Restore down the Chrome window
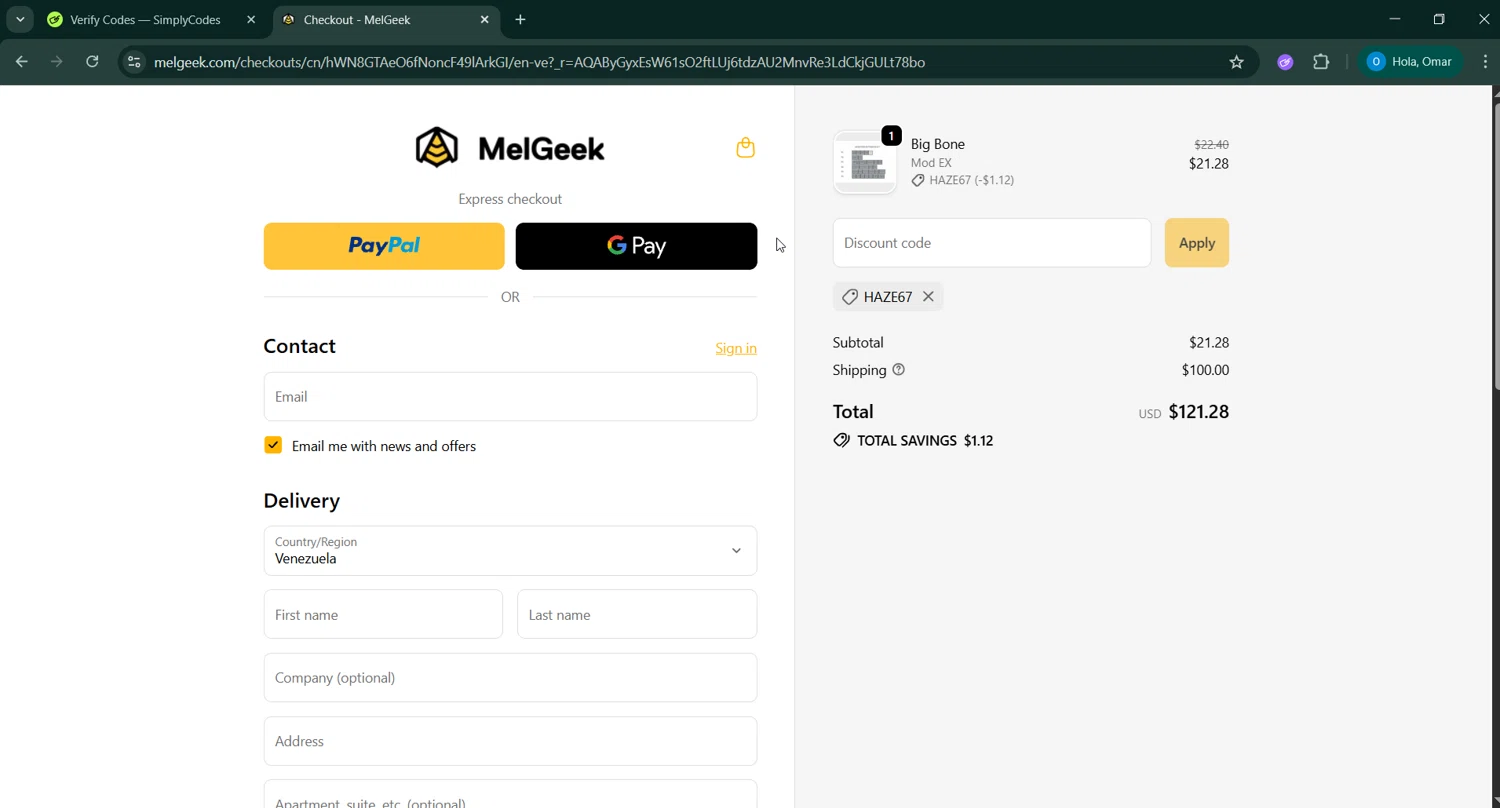The height and width of the screenshot is (808, 1500). (1439, 19)
